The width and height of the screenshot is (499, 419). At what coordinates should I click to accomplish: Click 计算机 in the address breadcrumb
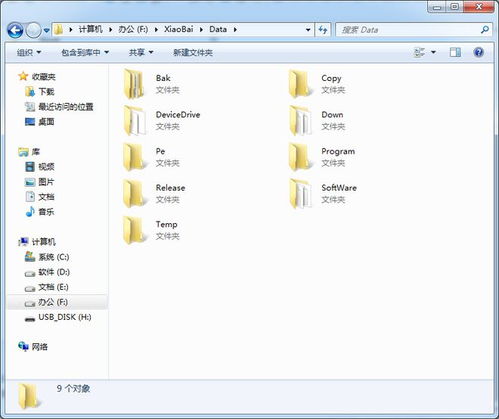[x=91, y=29]
